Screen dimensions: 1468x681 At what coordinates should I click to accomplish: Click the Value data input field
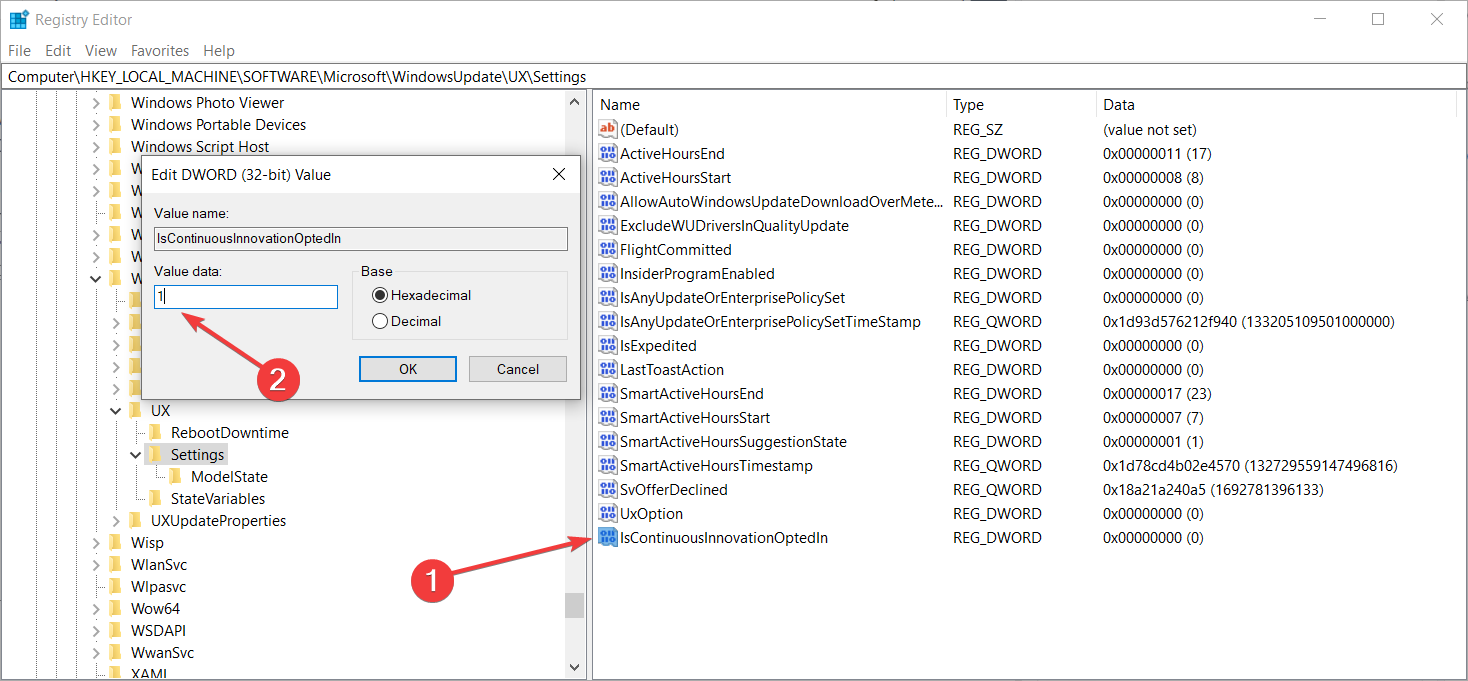[x=246, y=297]
